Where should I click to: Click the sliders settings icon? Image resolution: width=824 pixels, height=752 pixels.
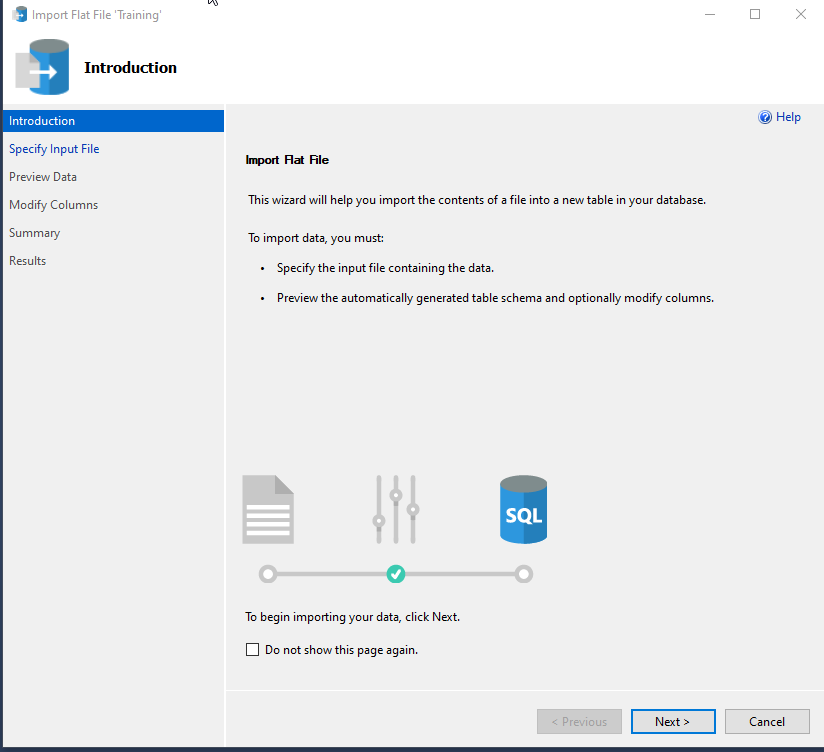coord(396,509)
